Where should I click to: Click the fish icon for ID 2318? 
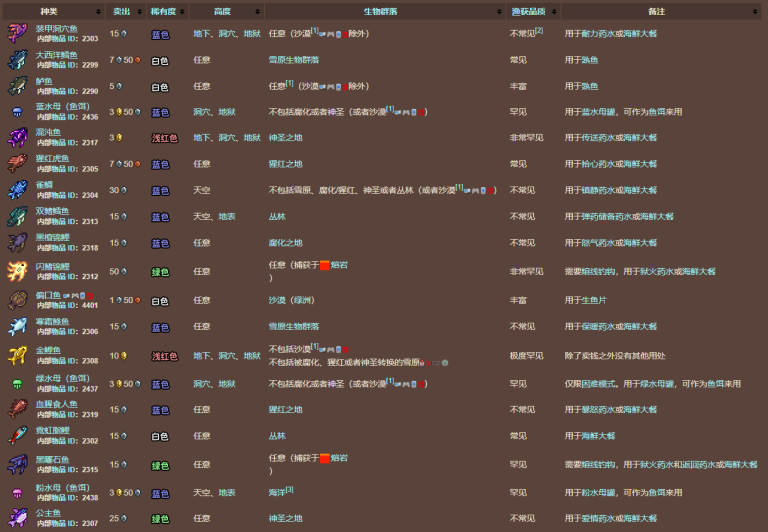pyautogui.click(x=17, y=243)
